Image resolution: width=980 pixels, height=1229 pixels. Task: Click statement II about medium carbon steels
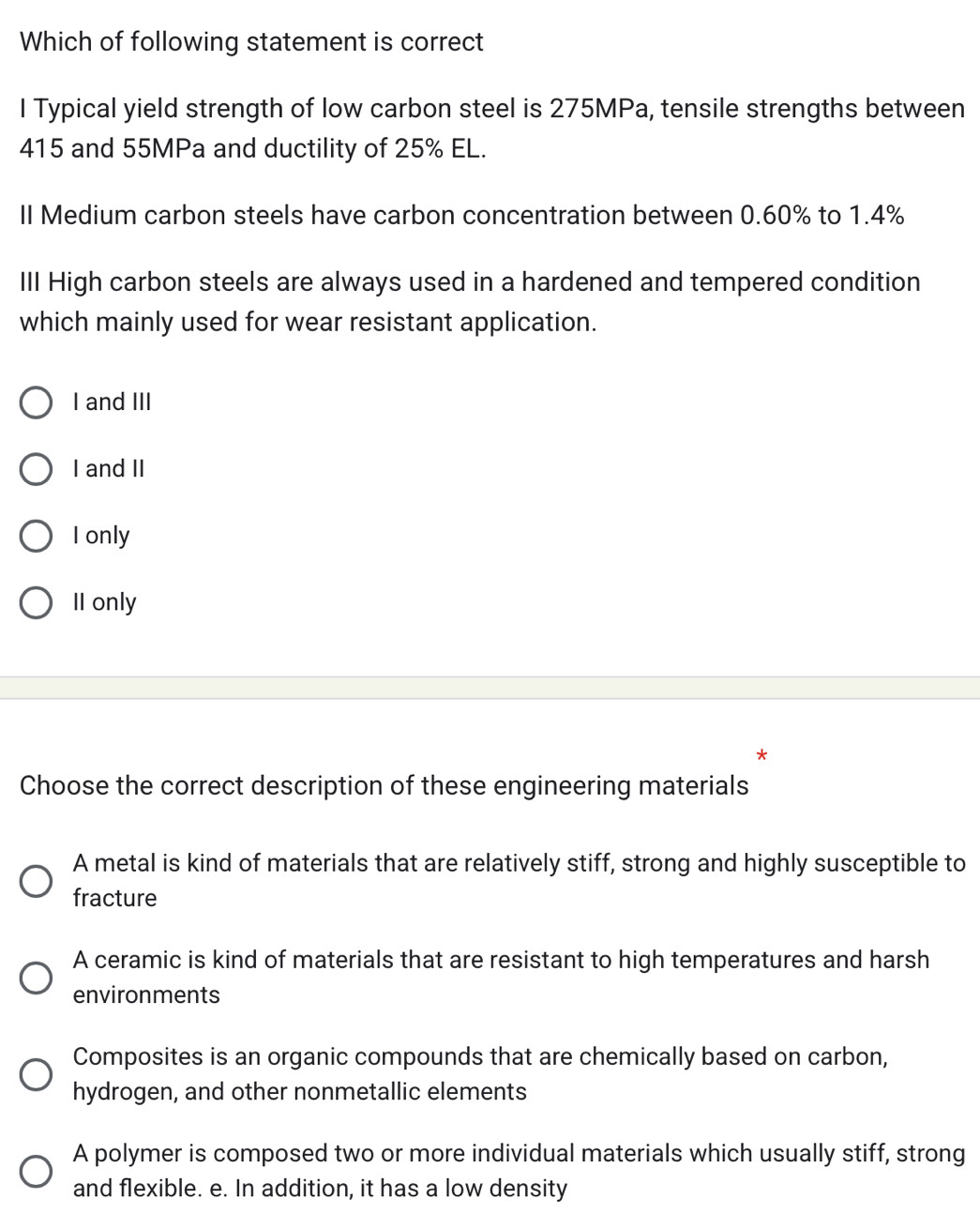pyautogui.click(x=462, y=215)
